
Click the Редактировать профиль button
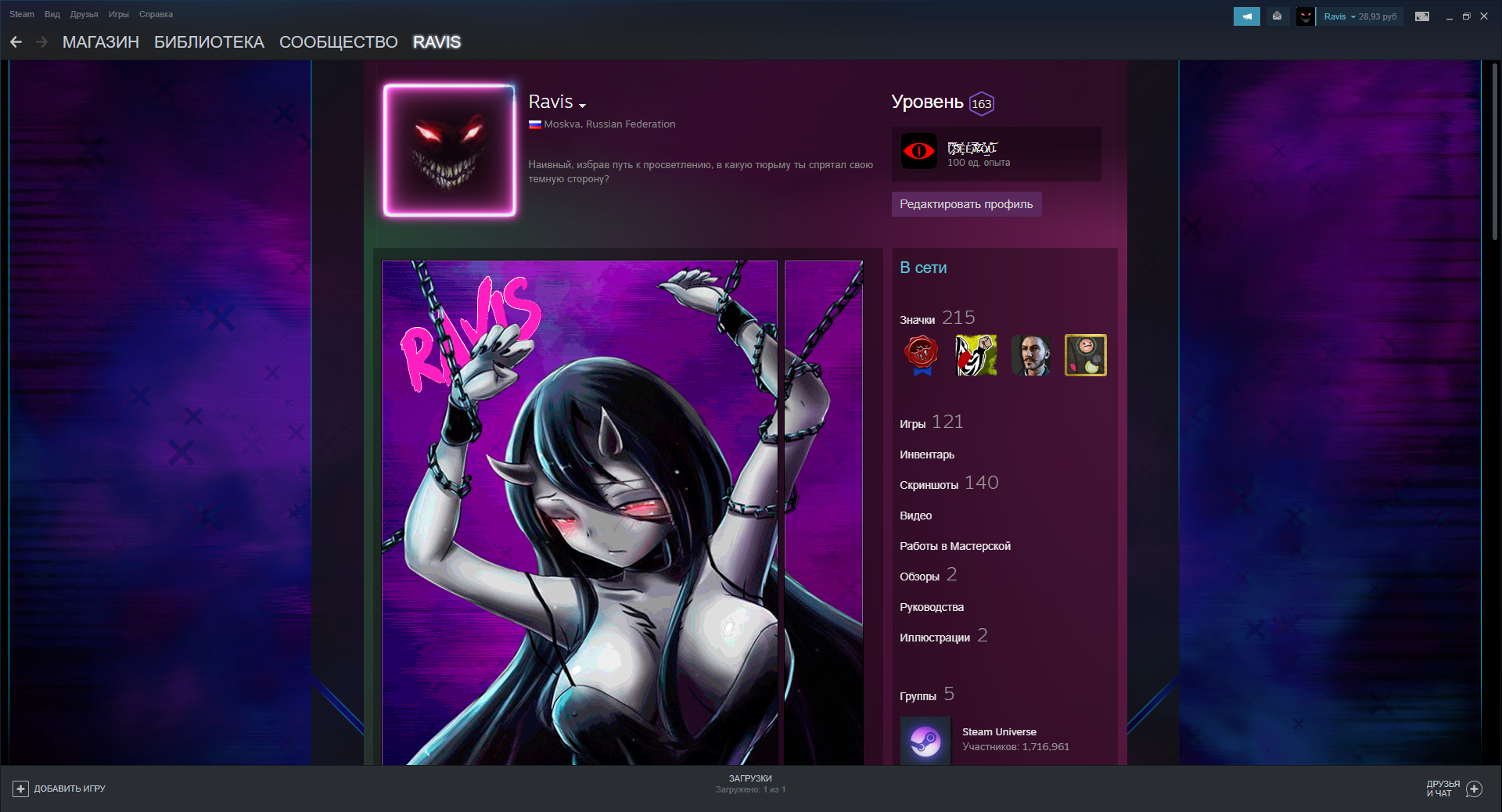[966, 204]
